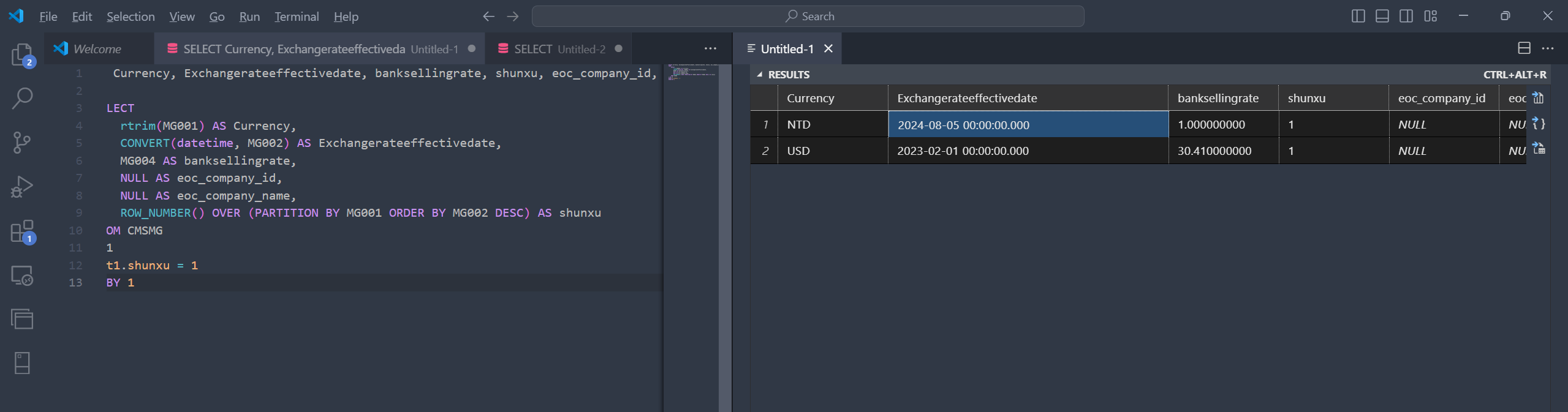
Task: Open the server icon view in activity bar
Action: tap(22, 363)
